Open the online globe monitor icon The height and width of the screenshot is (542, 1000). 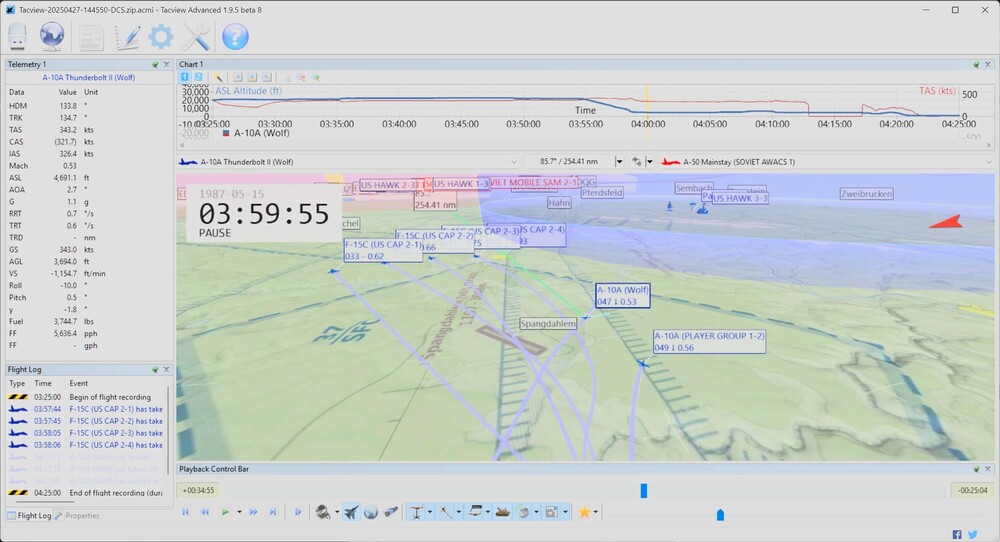[52, 37]
